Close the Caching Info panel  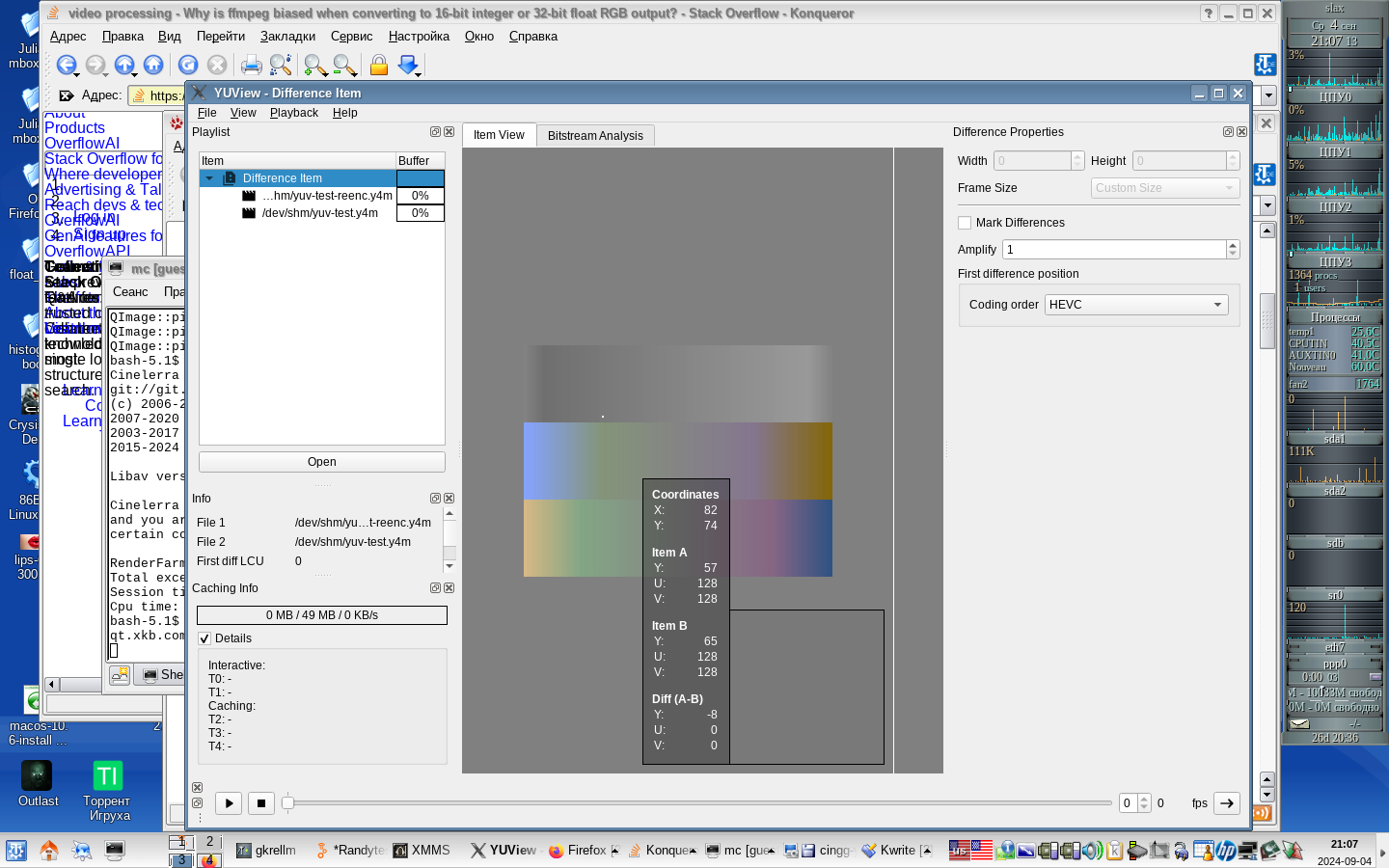pyautogui.click(x=449, y=588)
